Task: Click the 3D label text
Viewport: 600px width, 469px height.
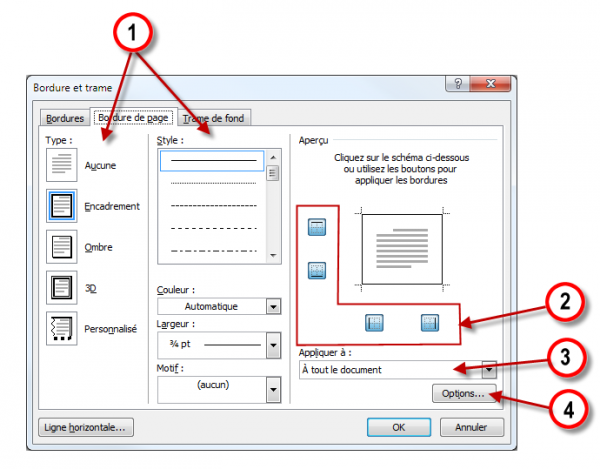Action: pos(91,288)
